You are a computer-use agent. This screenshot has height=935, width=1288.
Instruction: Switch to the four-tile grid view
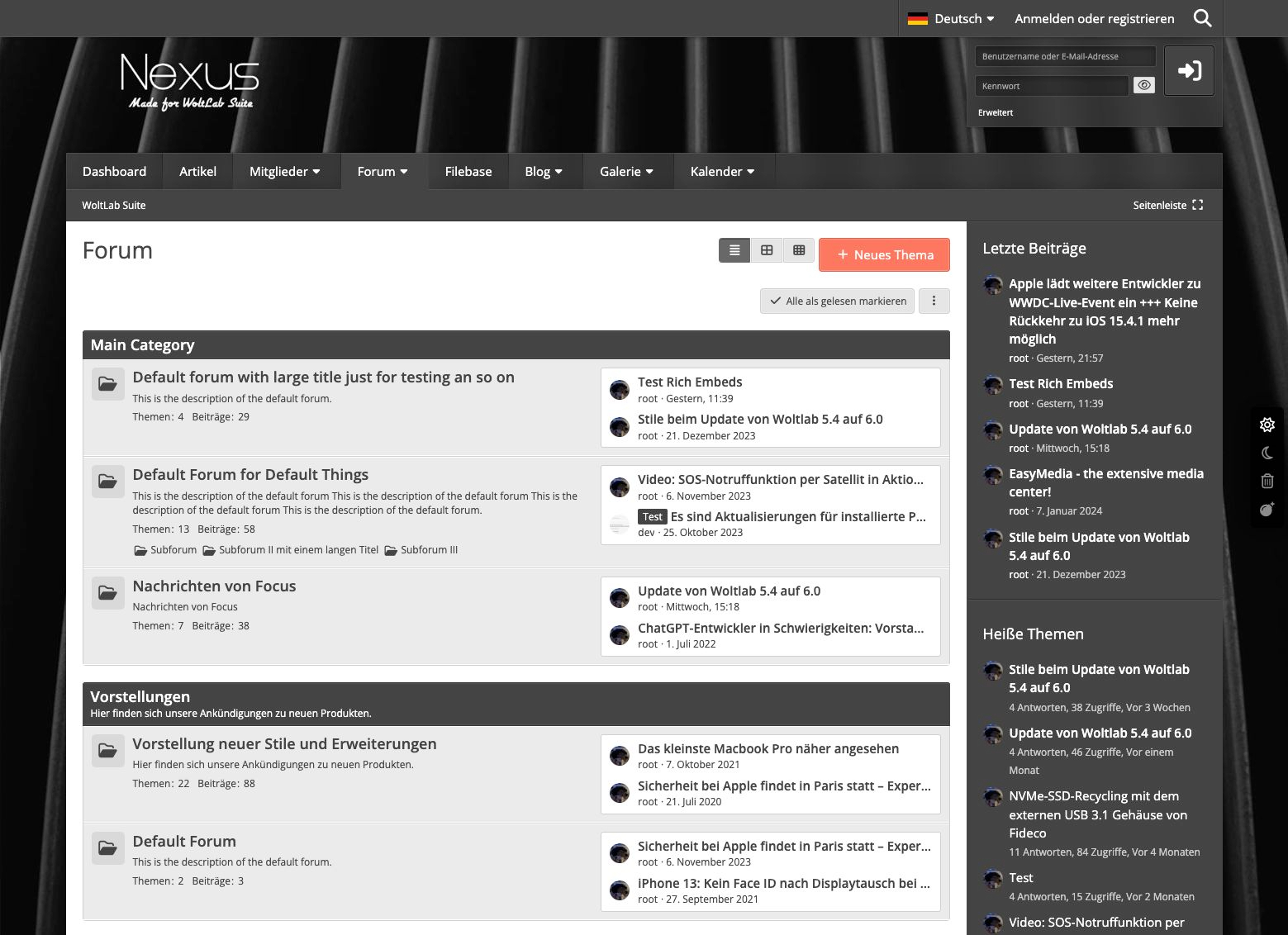767,250
